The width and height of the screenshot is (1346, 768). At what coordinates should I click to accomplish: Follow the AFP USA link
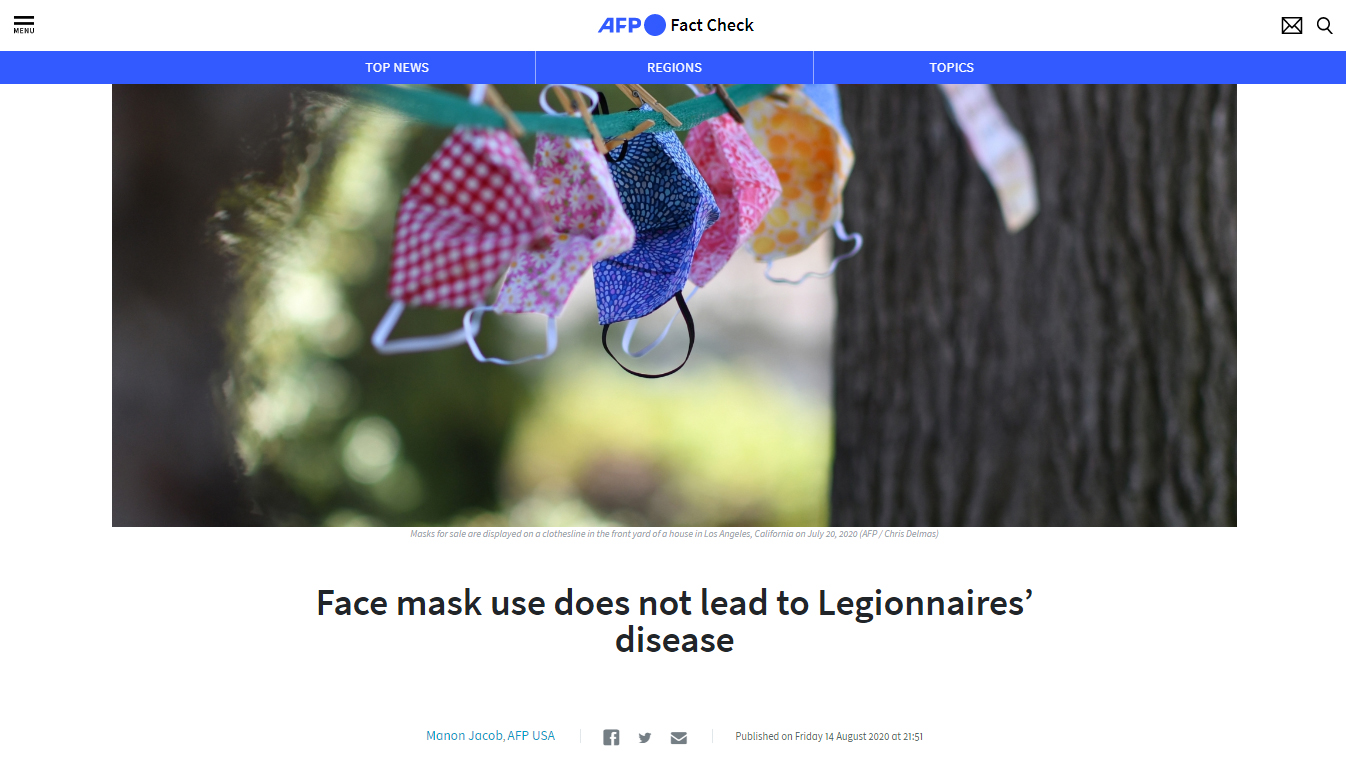tap(531, 736)
